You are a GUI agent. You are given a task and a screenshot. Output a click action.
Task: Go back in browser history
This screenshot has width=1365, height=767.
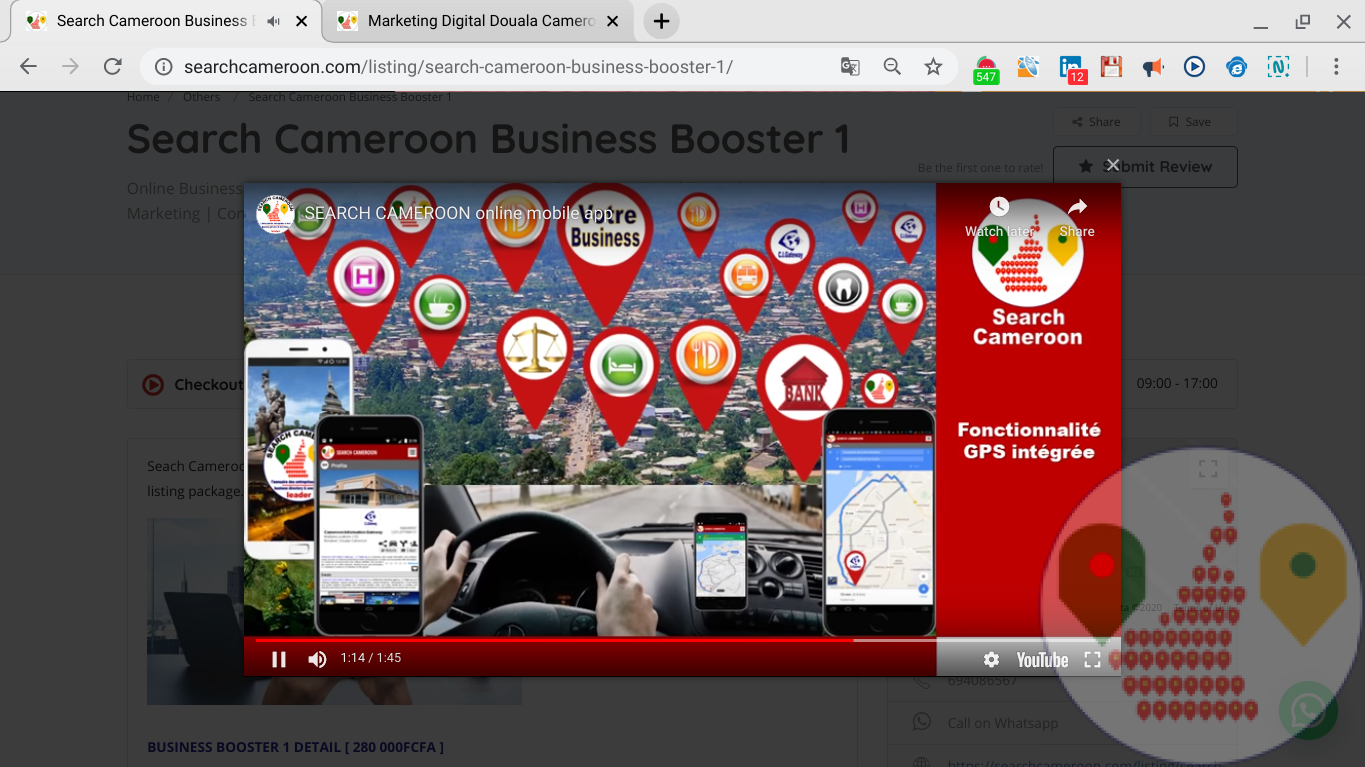coord(28,67)
